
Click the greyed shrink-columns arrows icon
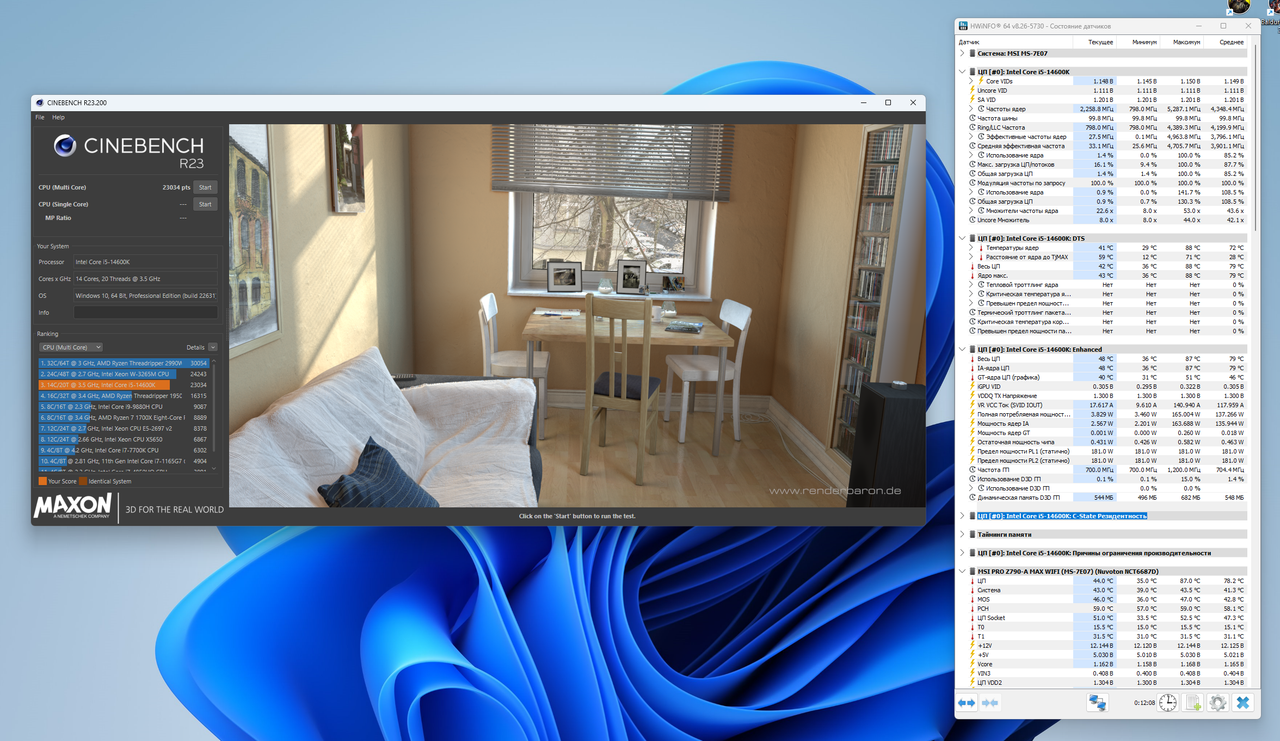click(990, 703)
